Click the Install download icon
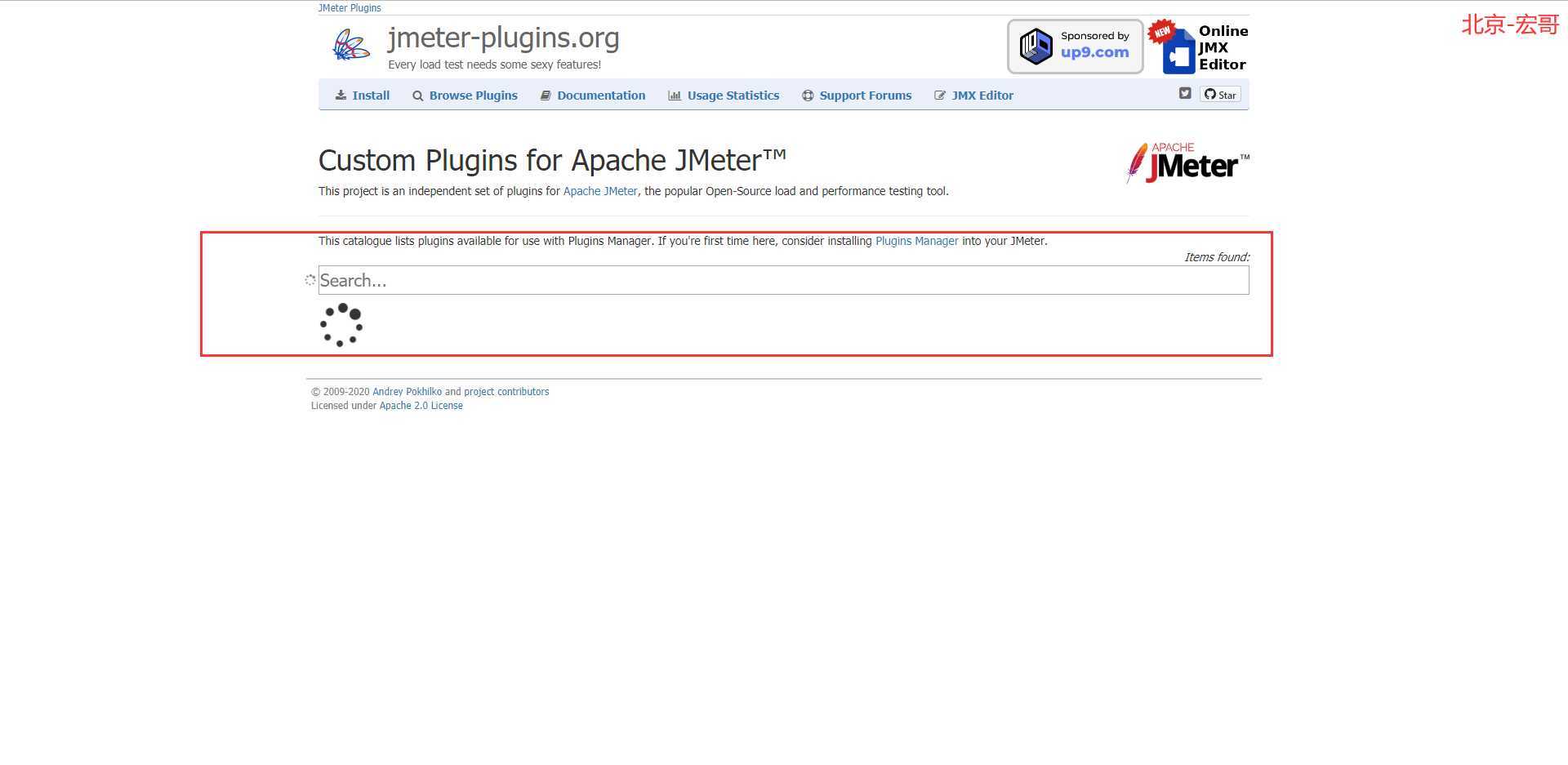Image resolution: width=1568 pixels, height=765 pixels. [341, 96]
